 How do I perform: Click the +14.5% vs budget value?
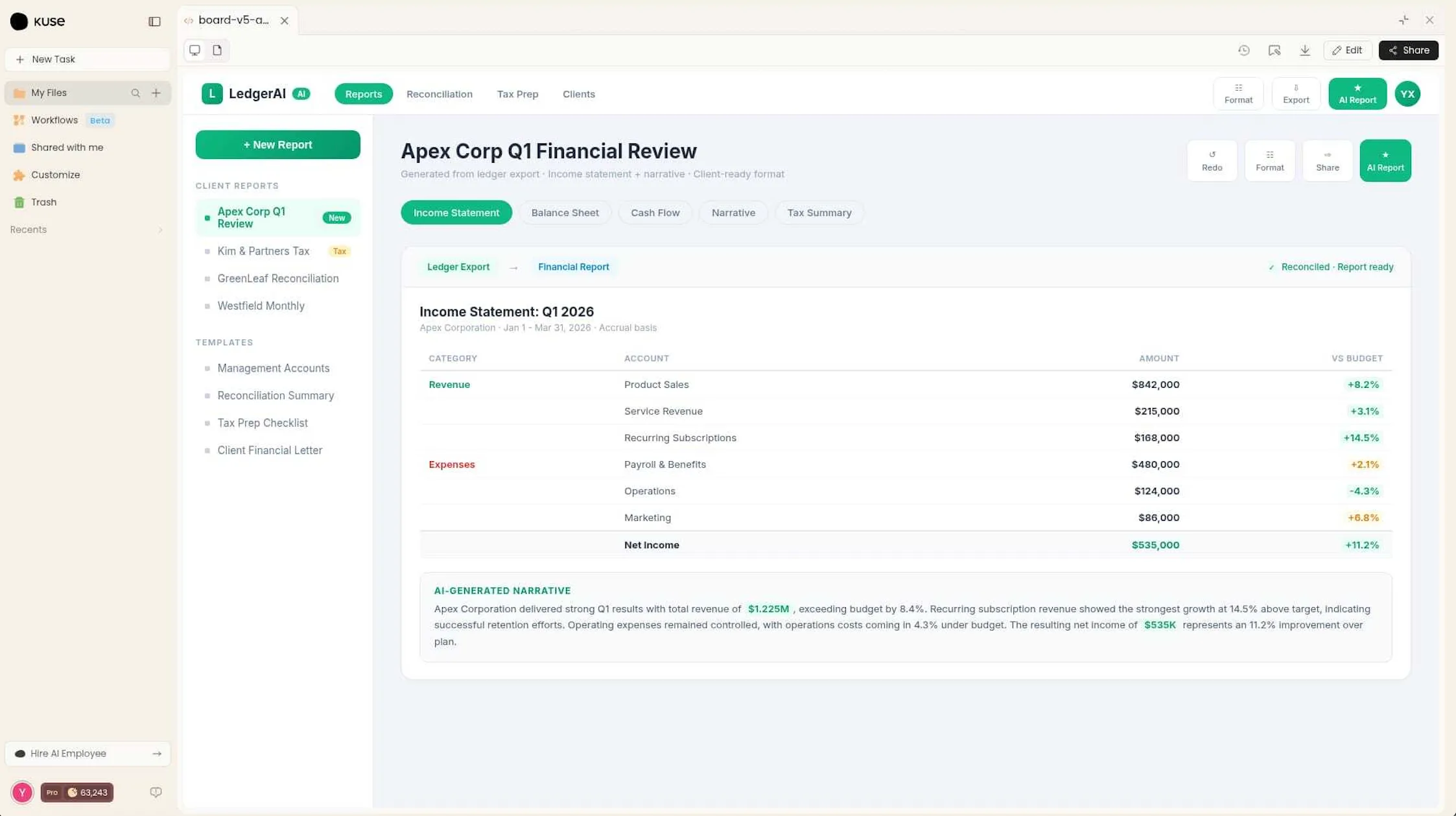click(x=1361, y=438)
